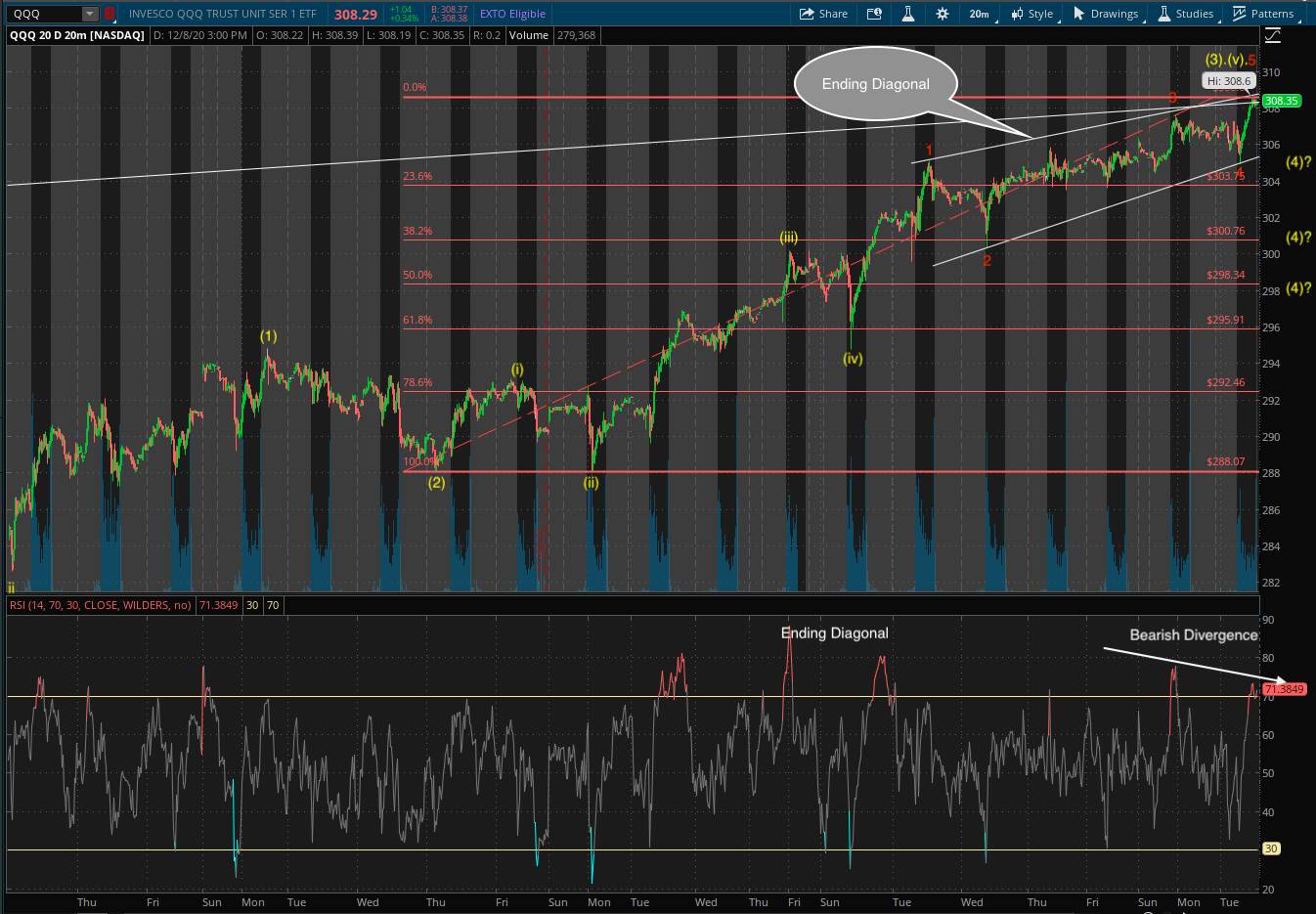Click the QQQ symbol input field
The height and width of the screenshot is (914, 1316).
pyautogui.click(x=44, y=14)
